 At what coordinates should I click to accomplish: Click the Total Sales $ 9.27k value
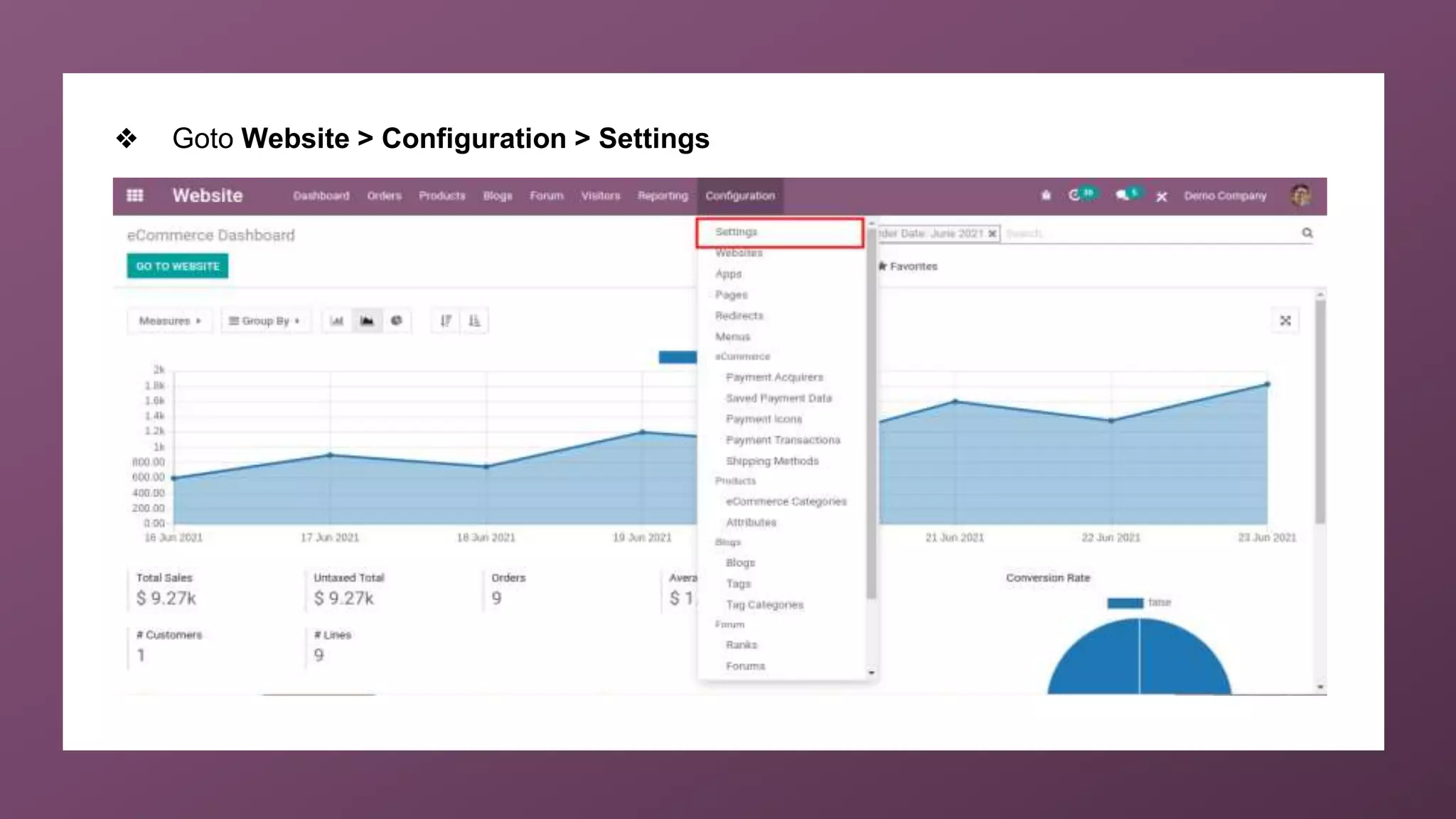point(166,598)
